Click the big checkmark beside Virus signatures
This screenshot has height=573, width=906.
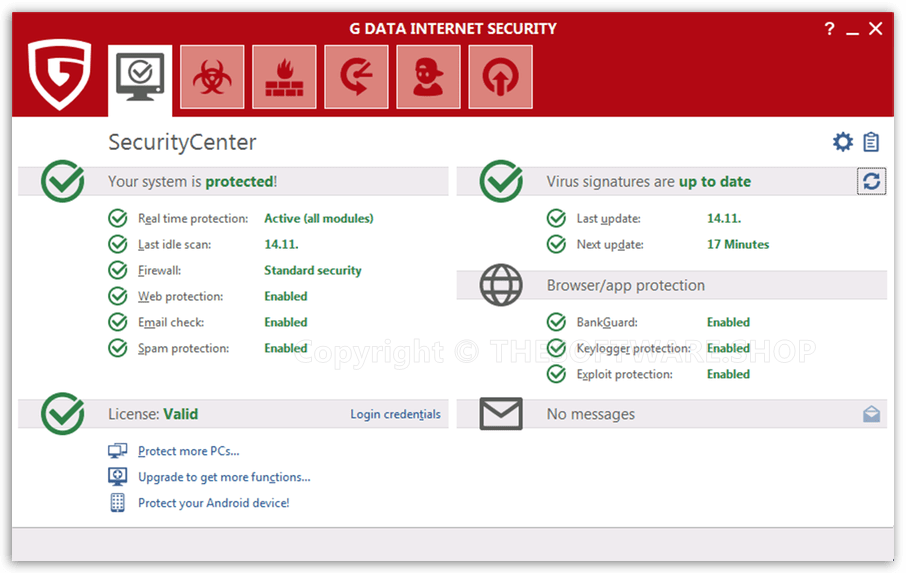pos(501,181)
